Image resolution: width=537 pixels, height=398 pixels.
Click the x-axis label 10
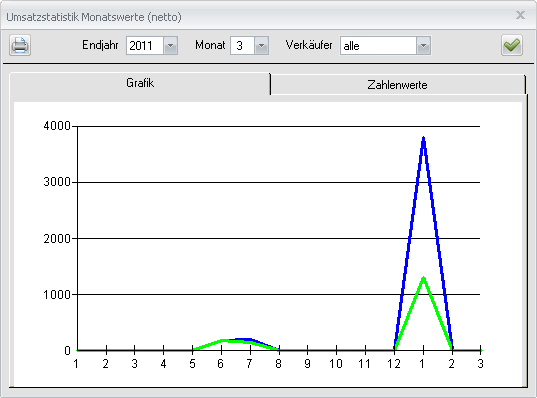point(336,363)
